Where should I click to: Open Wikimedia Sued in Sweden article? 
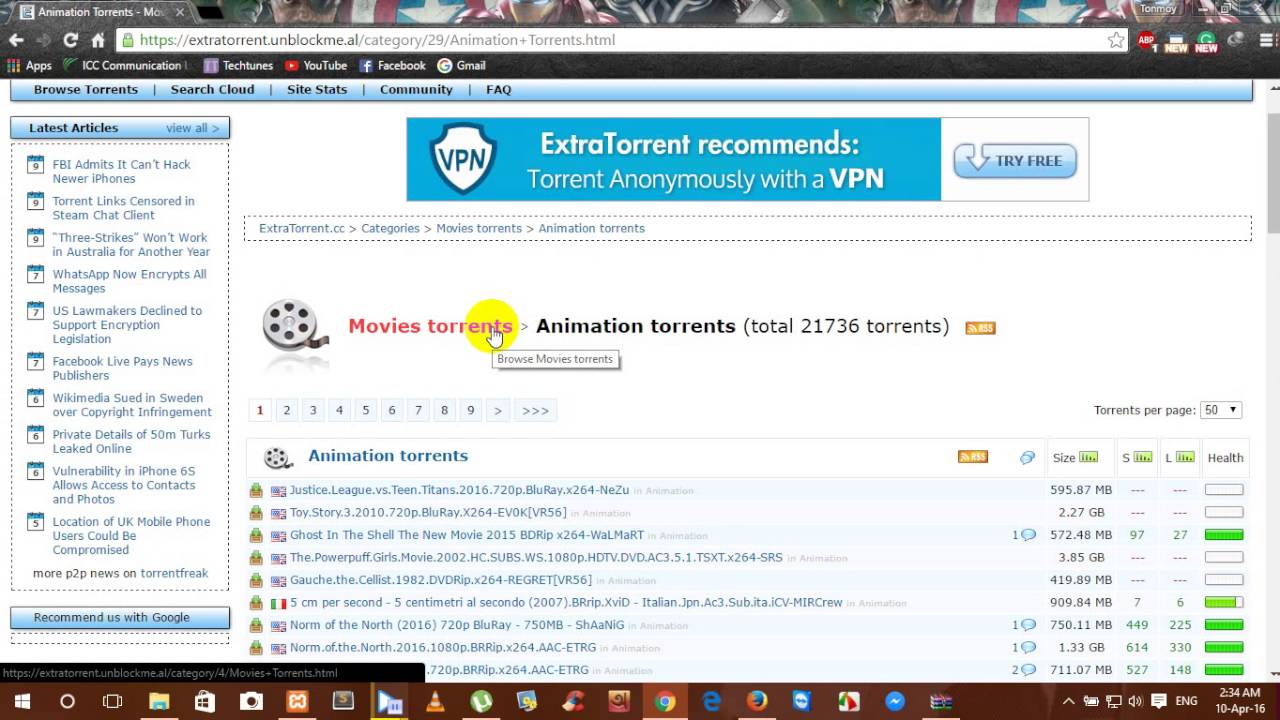click(x=132, y=405)
